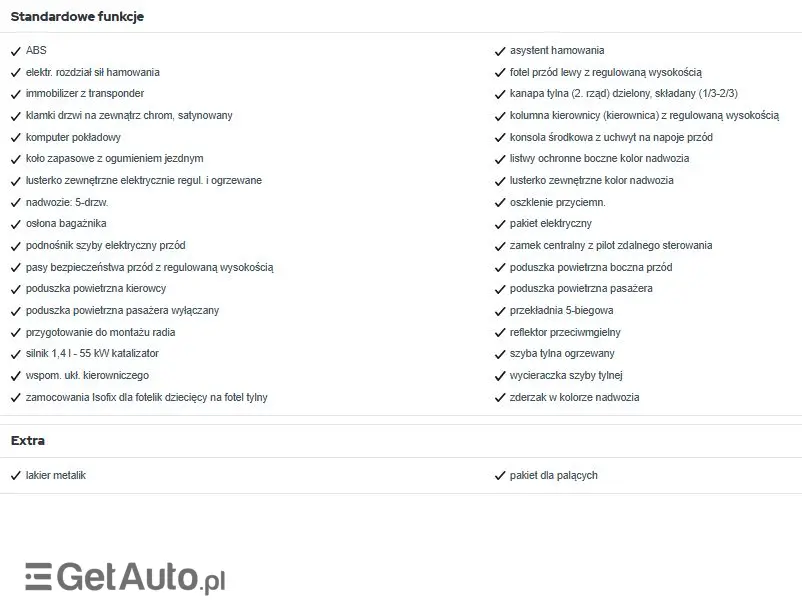The height and width of the screenshot is (616, 802).
Task: Click the checkmark next to asystent hamowania
Action: 500,51
